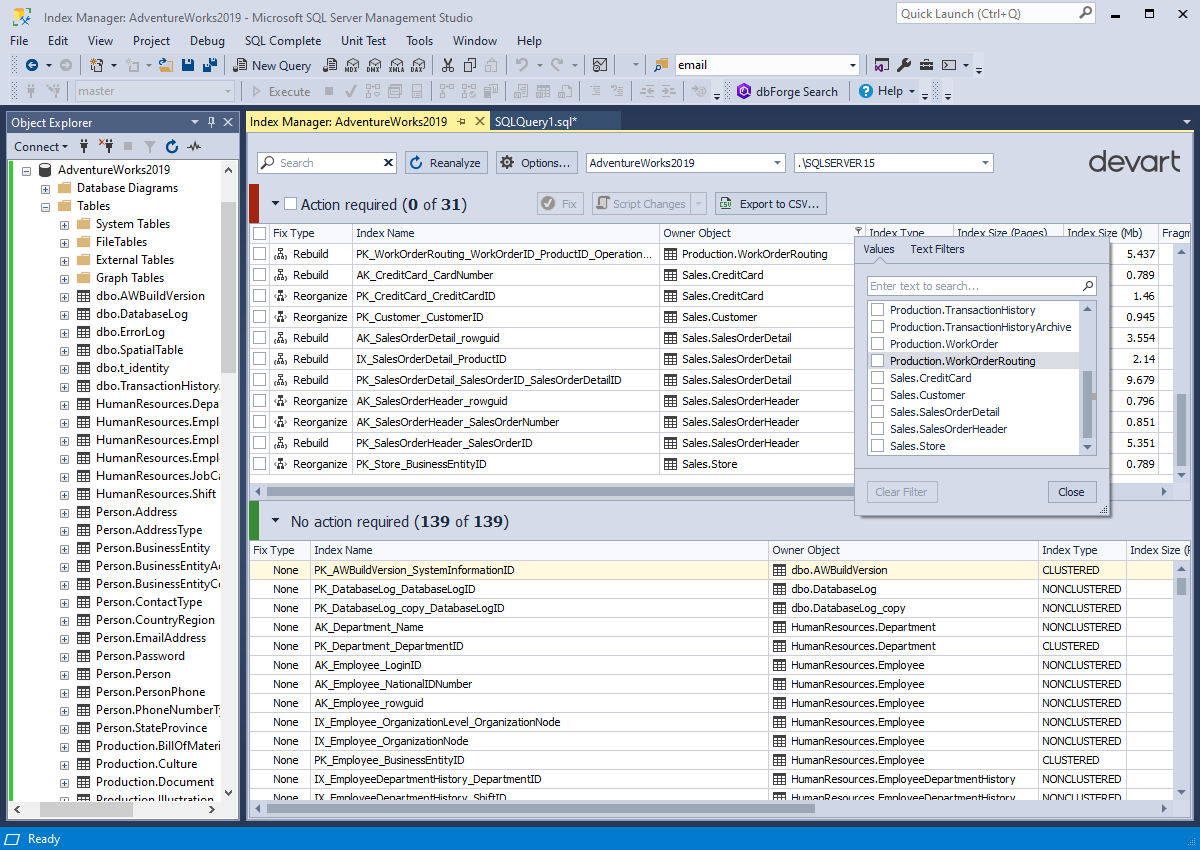Close the Owner Object filter popup

[x=1071, y=492]
